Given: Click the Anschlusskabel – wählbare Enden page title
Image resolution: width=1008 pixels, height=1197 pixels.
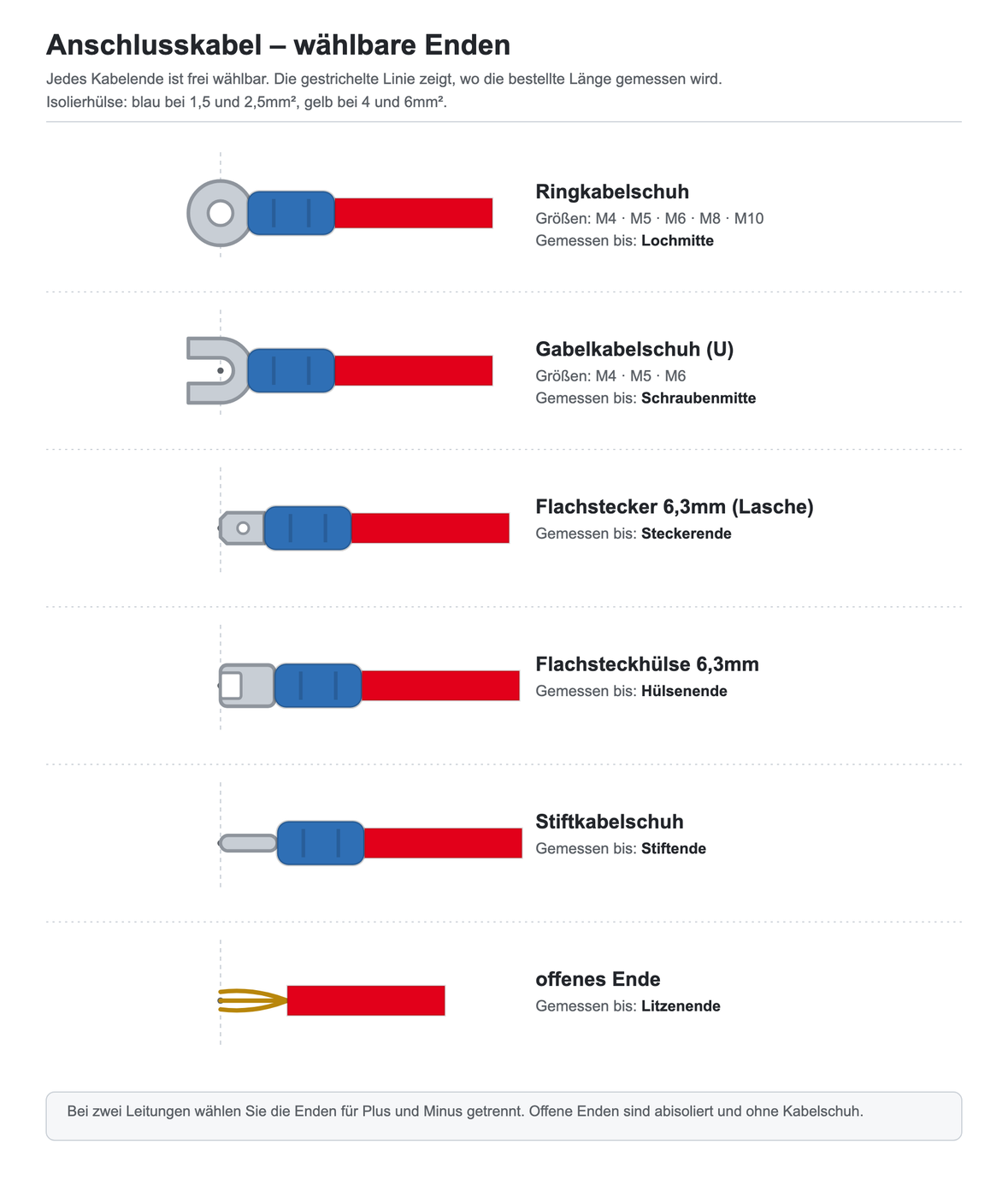Looking at the screenshot, I should tap(278, 44).
